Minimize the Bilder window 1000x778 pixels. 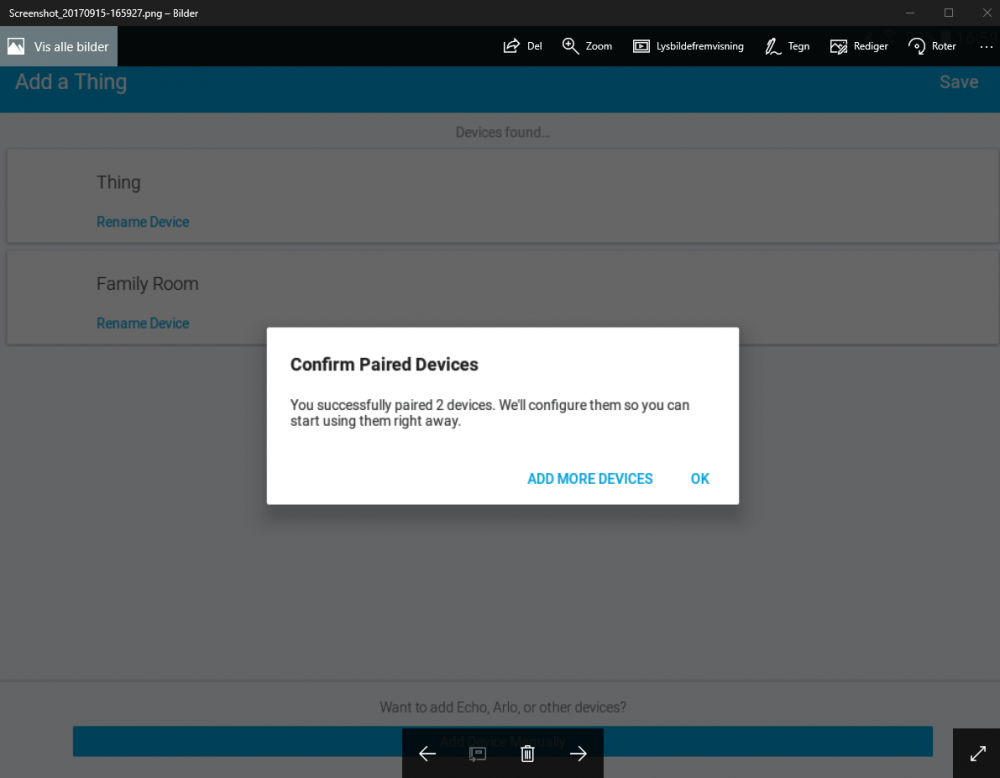[x=909, y=13]
